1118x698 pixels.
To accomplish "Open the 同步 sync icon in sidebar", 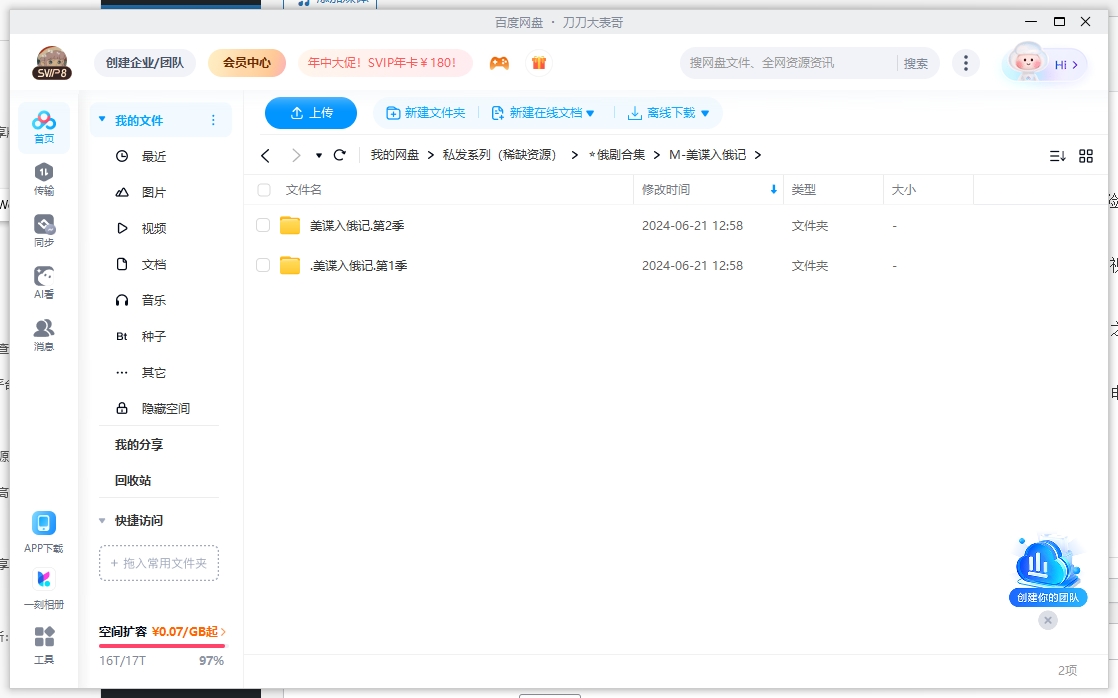I will click(44, 230).
